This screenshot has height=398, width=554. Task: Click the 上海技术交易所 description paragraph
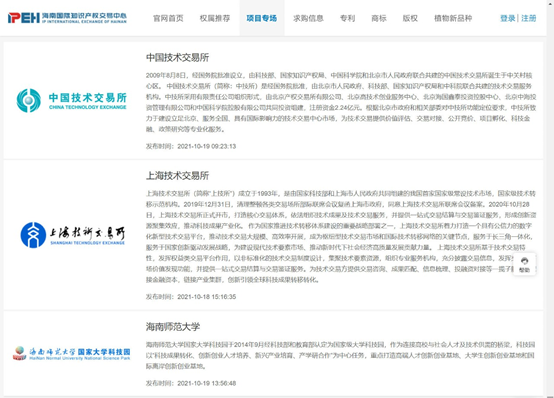(x=341, y=236)
